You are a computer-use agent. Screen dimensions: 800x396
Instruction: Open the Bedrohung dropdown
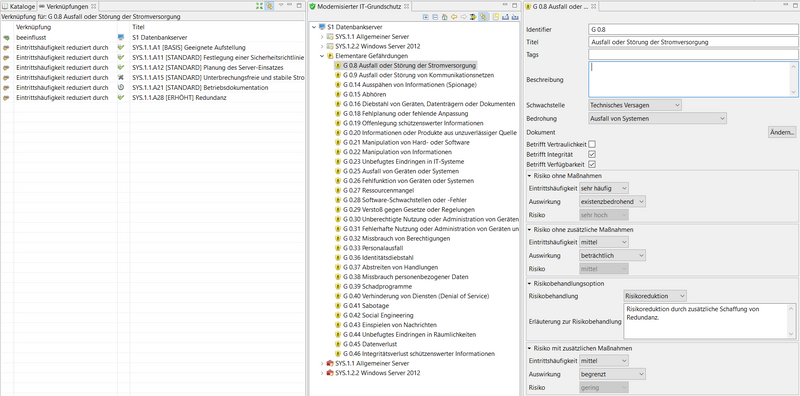[657, 118]
